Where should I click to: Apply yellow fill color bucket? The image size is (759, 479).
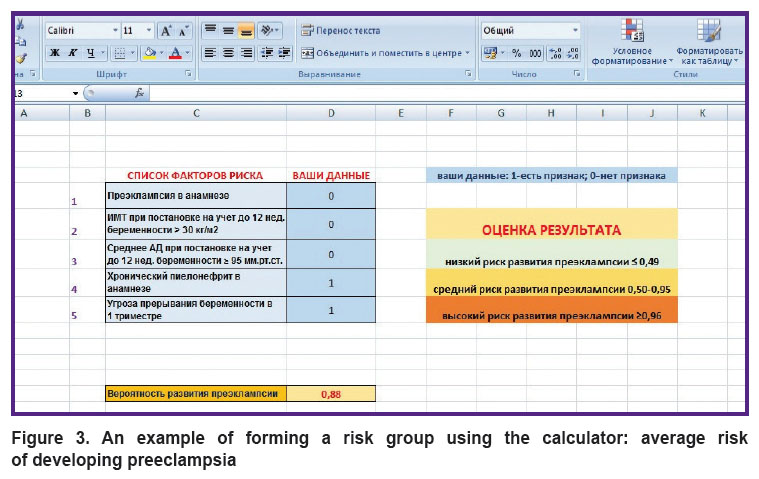point(150,53)
